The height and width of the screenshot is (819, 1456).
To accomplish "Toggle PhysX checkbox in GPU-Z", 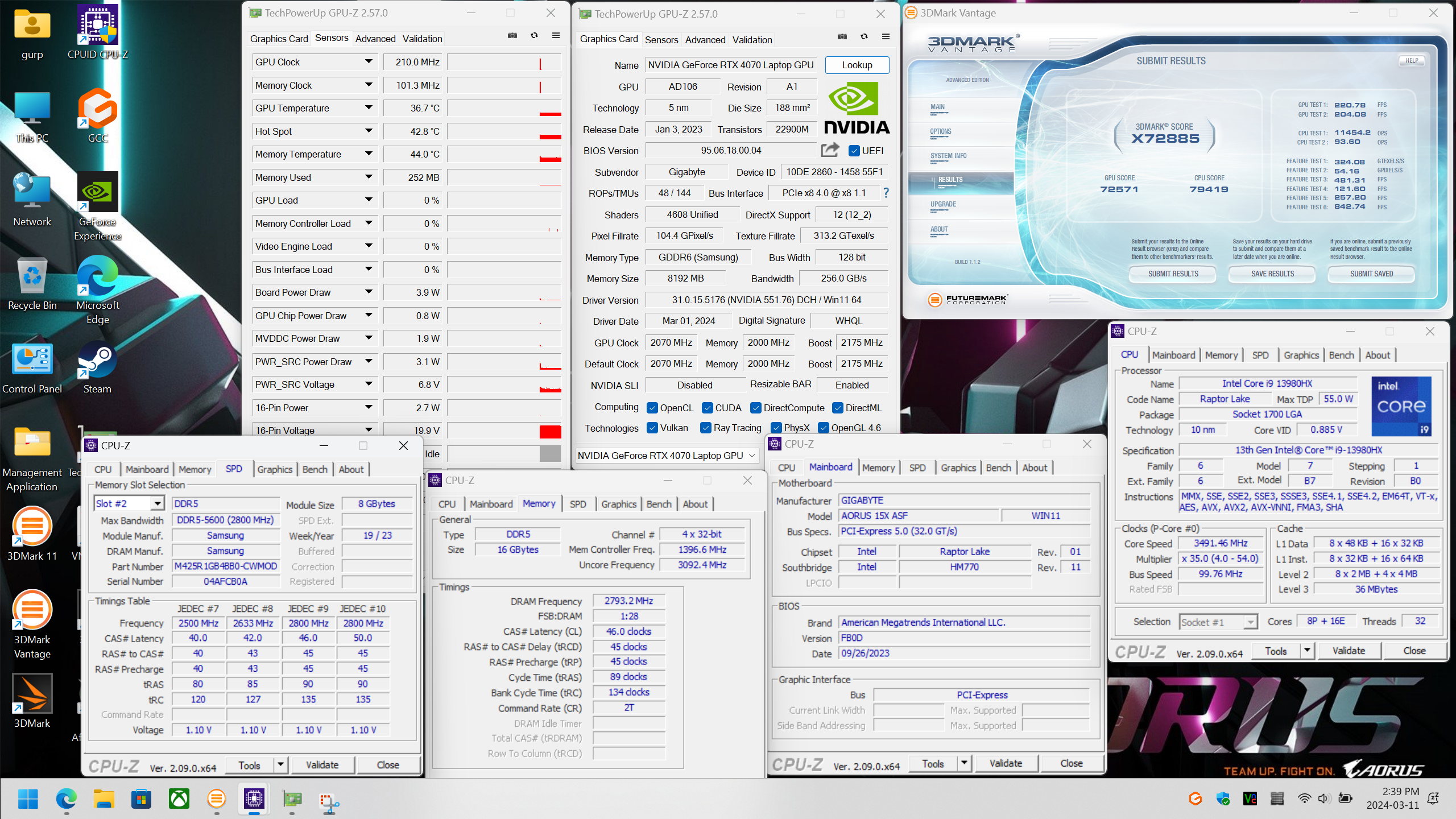I will coord(776,428).
